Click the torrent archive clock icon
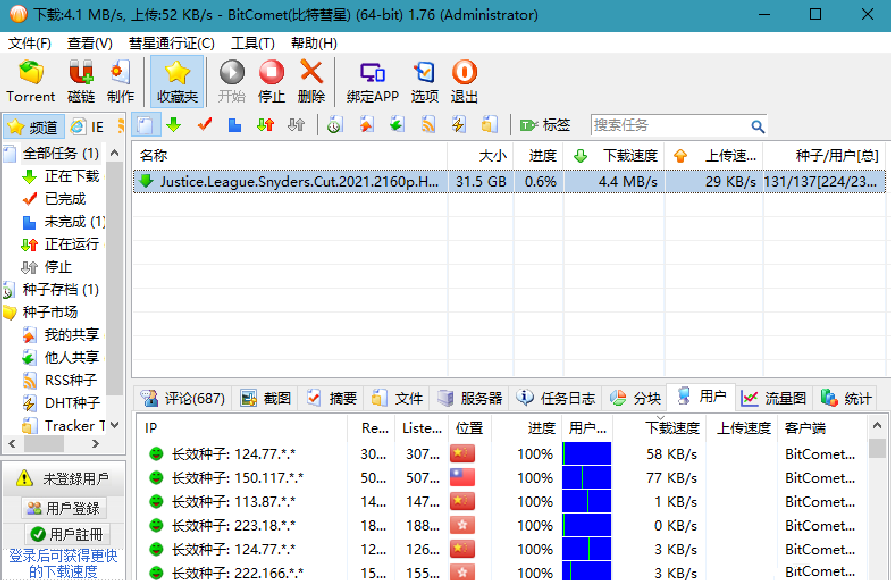This screenshot has height=580, width=891. (x=335, y=124)
